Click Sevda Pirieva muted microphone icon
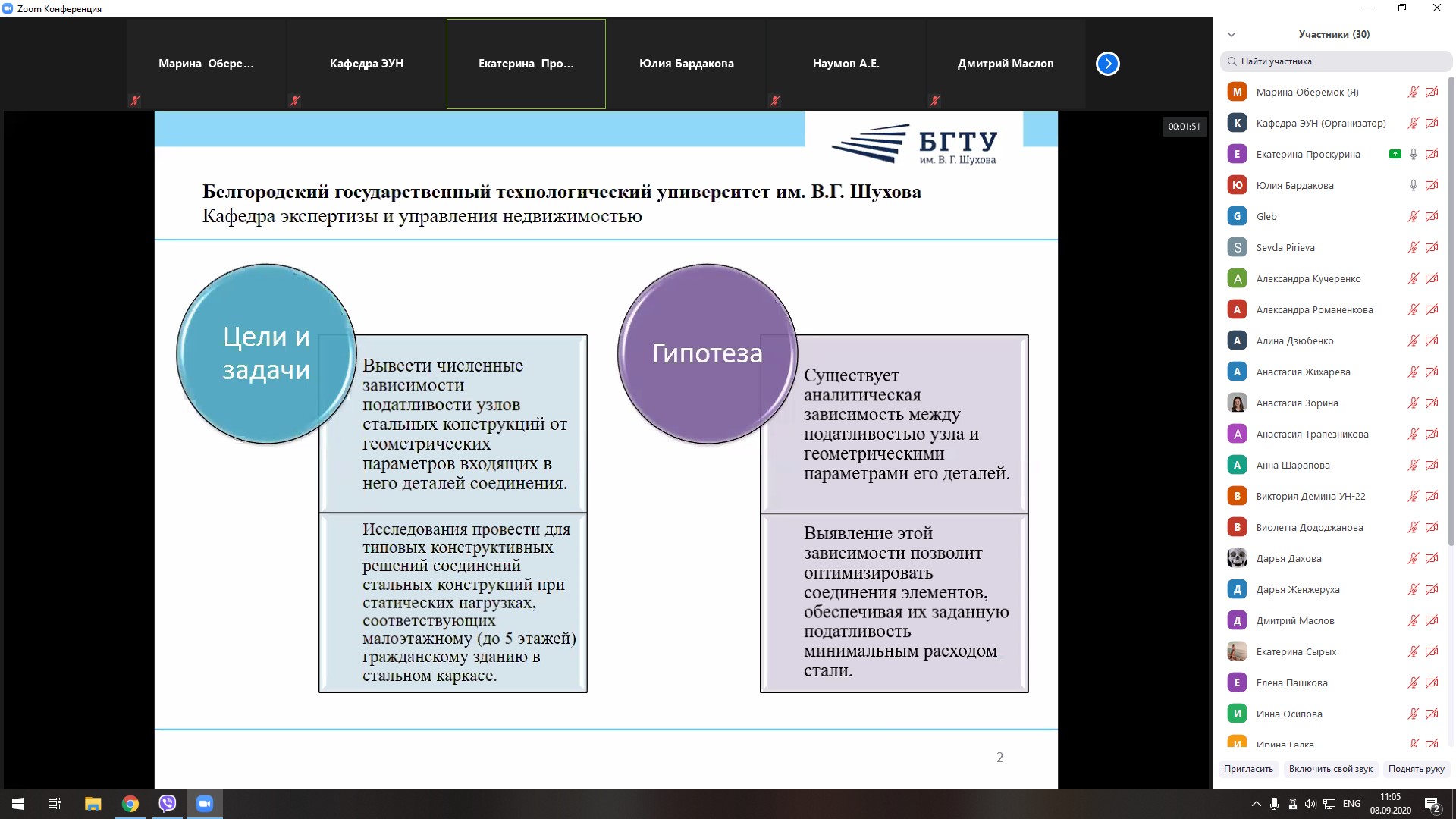The height and width of the screenshot is (819, 1456). tap(1414, 247)
